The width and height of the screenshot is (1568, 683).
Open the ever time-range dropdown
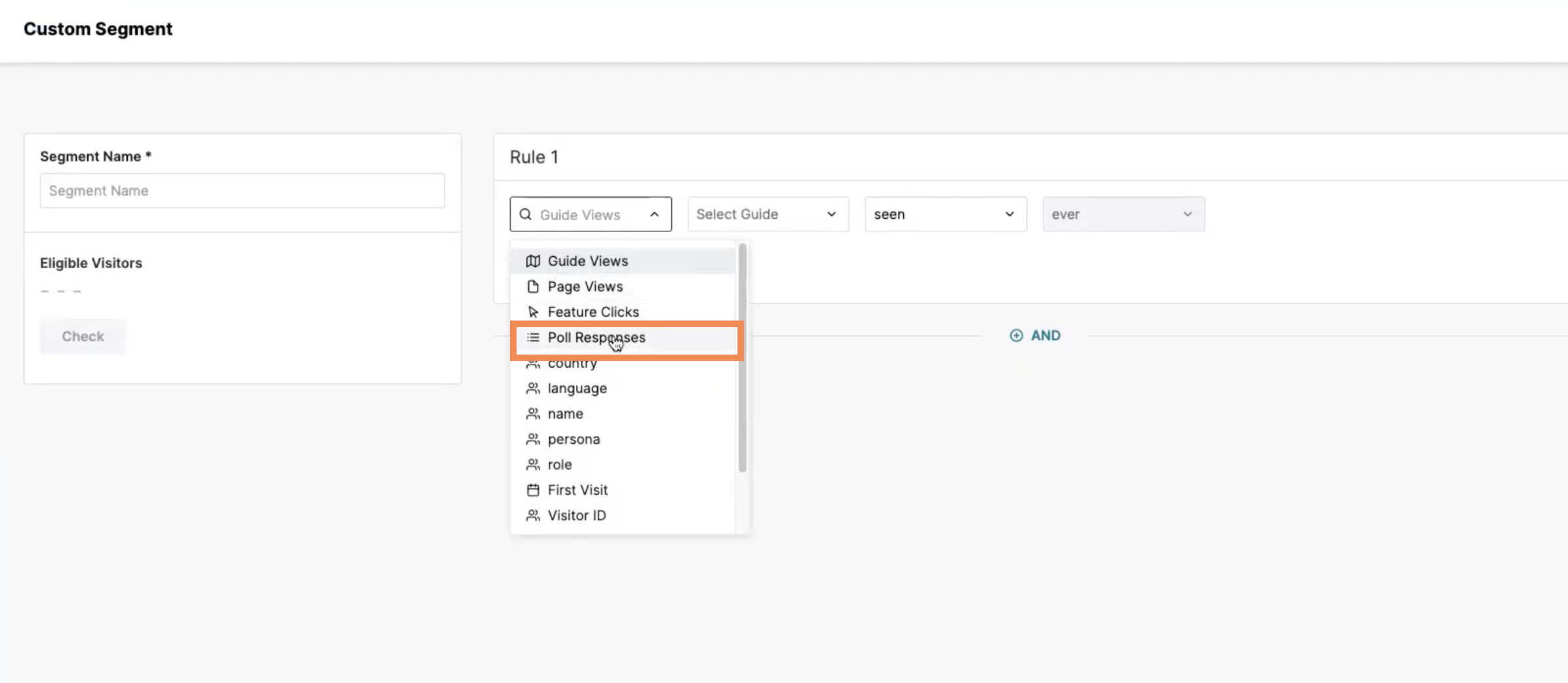[x=1124, y=214]
